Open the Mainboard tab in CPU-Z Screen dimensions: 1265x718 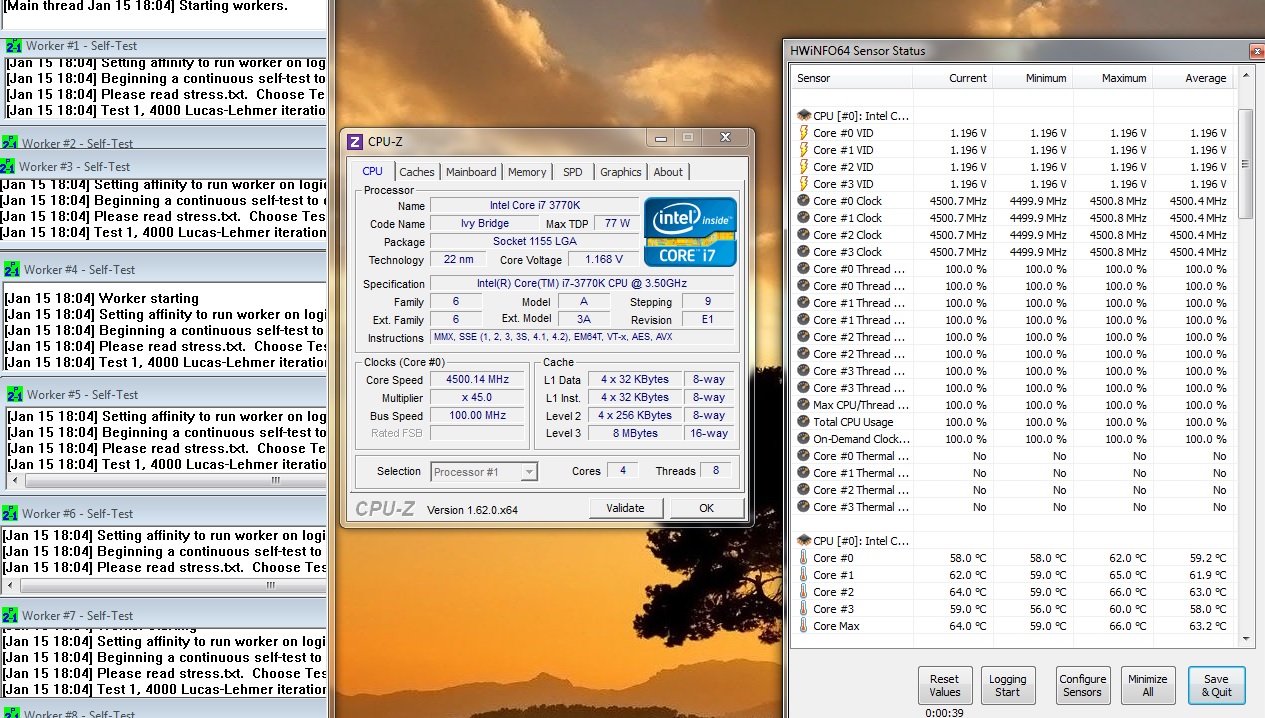coord(471,172)
